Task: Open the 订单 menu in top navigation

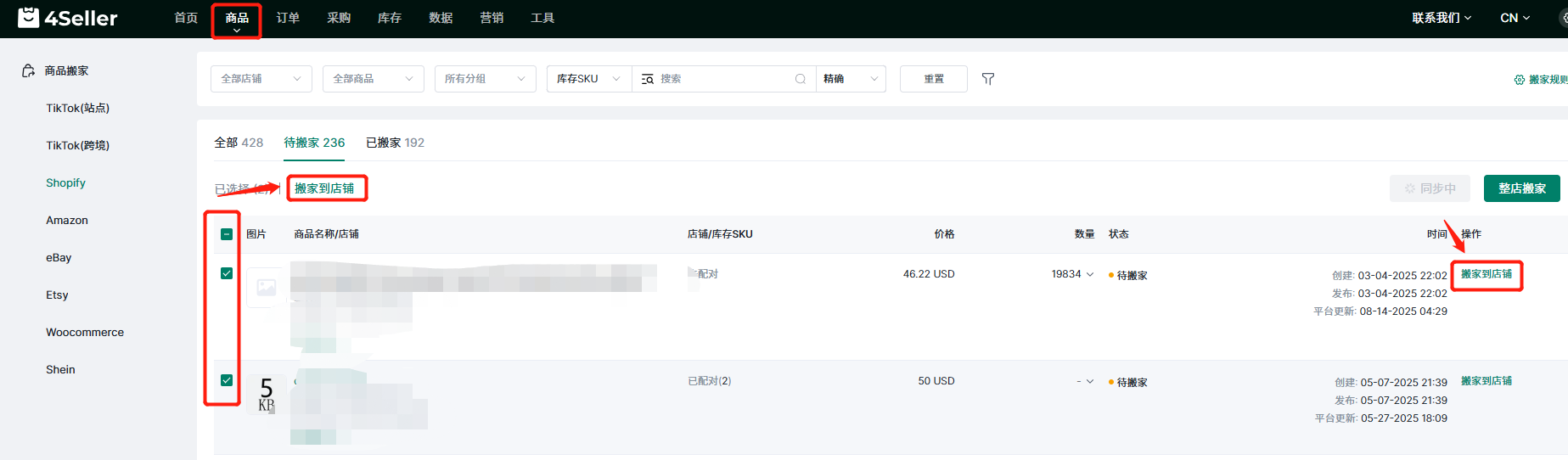Action: tap(288, 18)
